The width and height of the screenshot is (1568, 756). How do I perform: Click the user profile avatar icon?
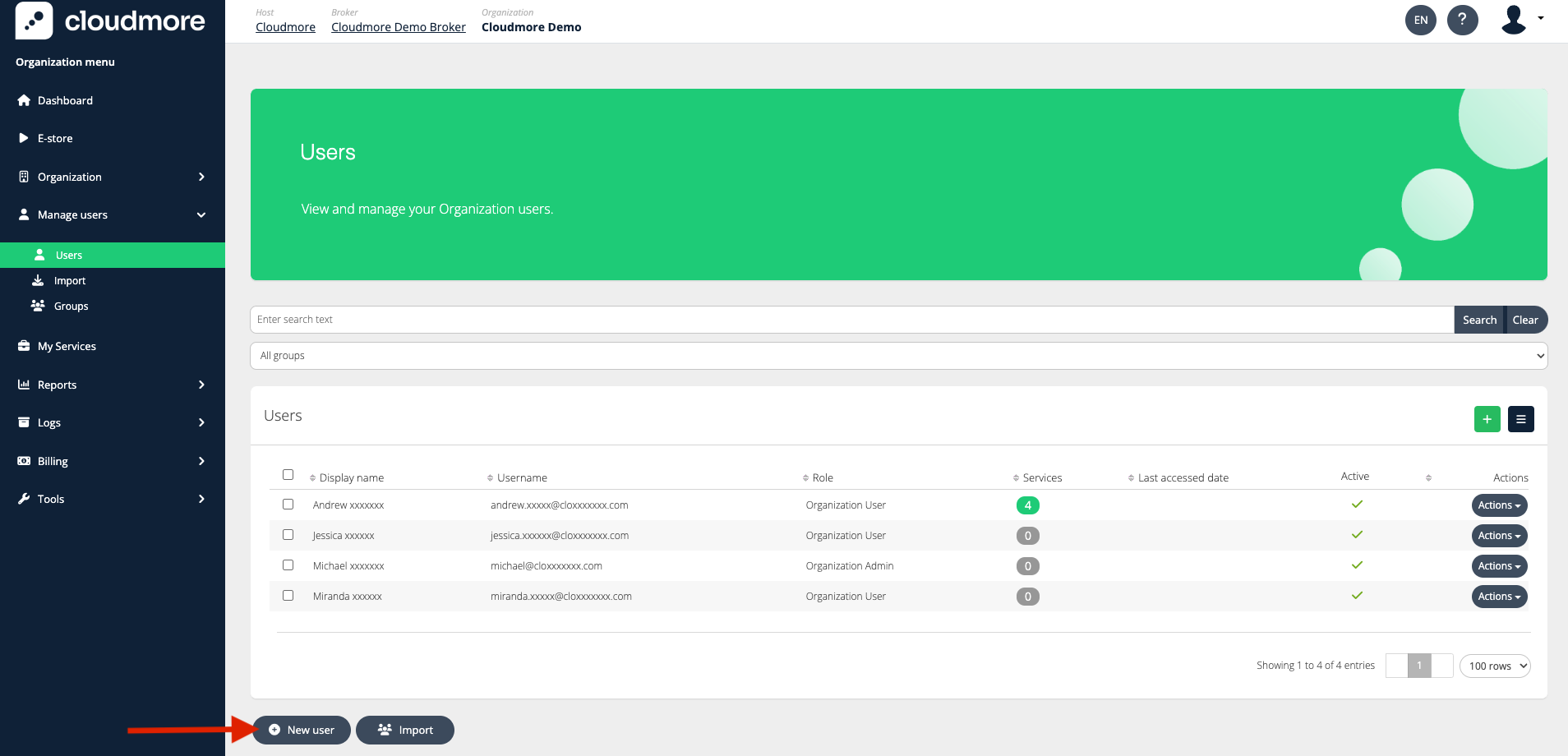tap(1514, 20)
